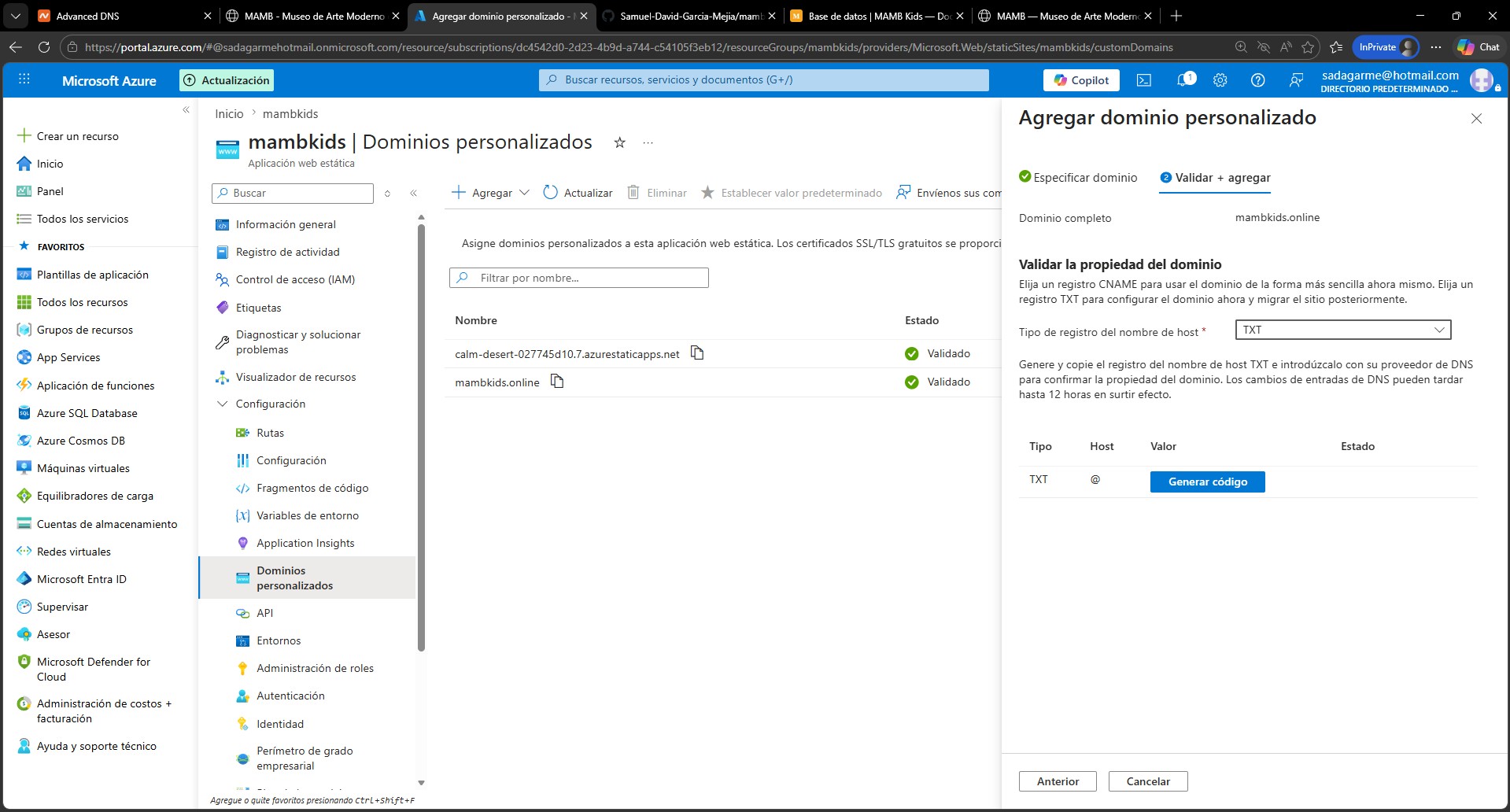Open the Envíenos sus comentarios link
Image resolution: width=1510 pixels, height=812 pixels.
tap(949, 193)
